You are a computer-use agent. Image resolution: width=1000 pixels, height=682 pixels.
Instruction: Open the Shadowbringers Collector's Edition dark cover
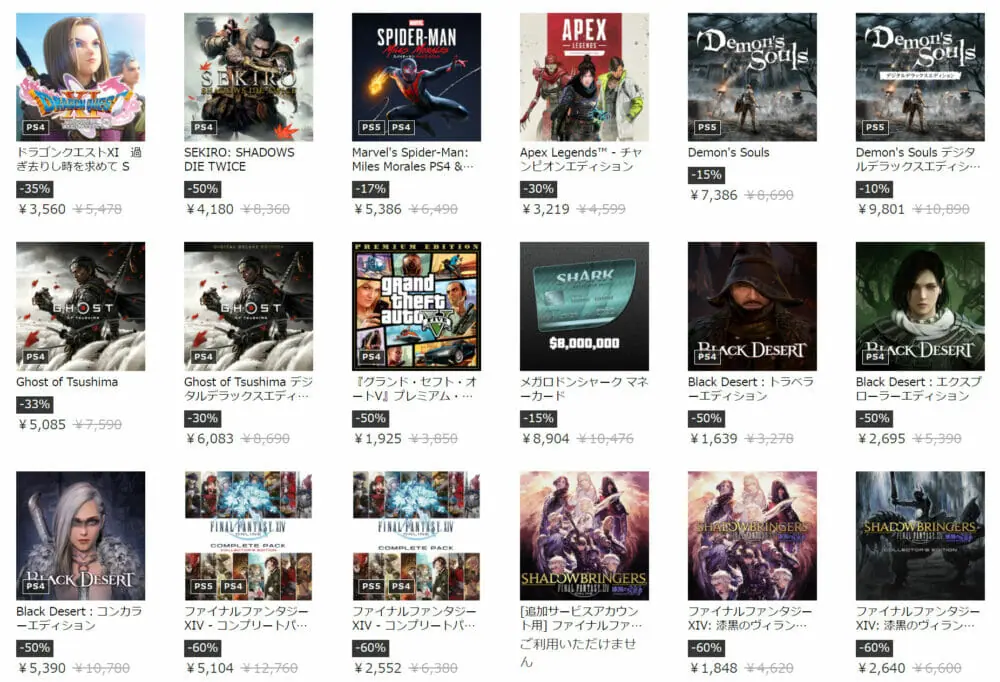click(920, 535)
